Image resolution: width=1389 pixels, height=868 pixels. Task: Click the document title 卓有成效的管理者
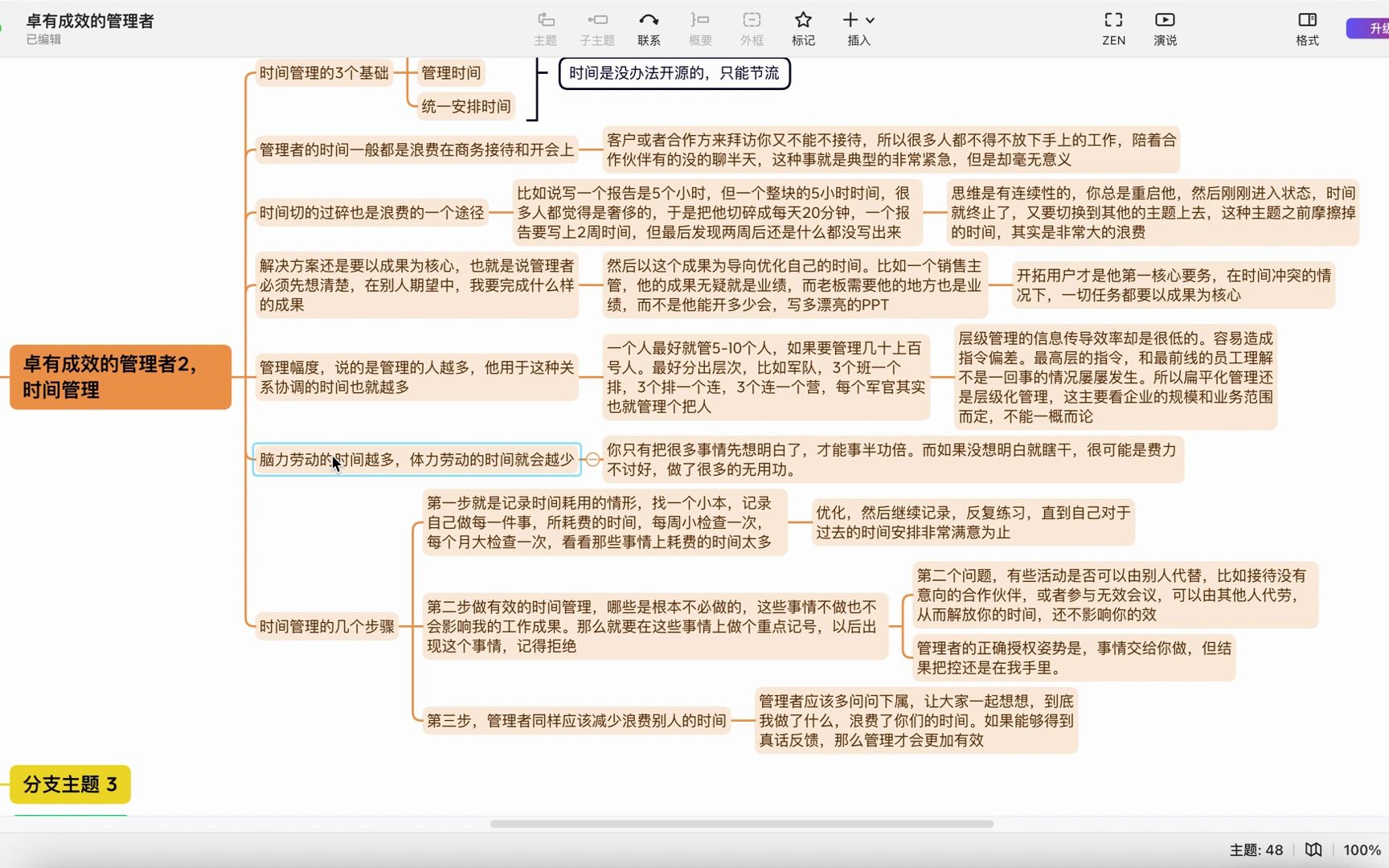(89, 21)
